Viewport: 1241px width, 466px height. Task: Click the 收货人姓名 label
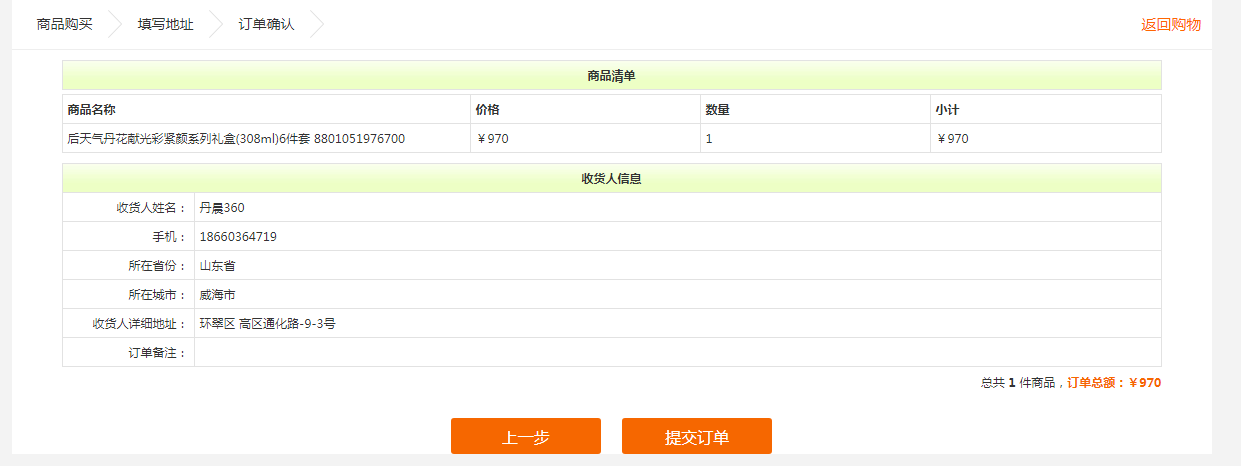click(x=151, y=208)
